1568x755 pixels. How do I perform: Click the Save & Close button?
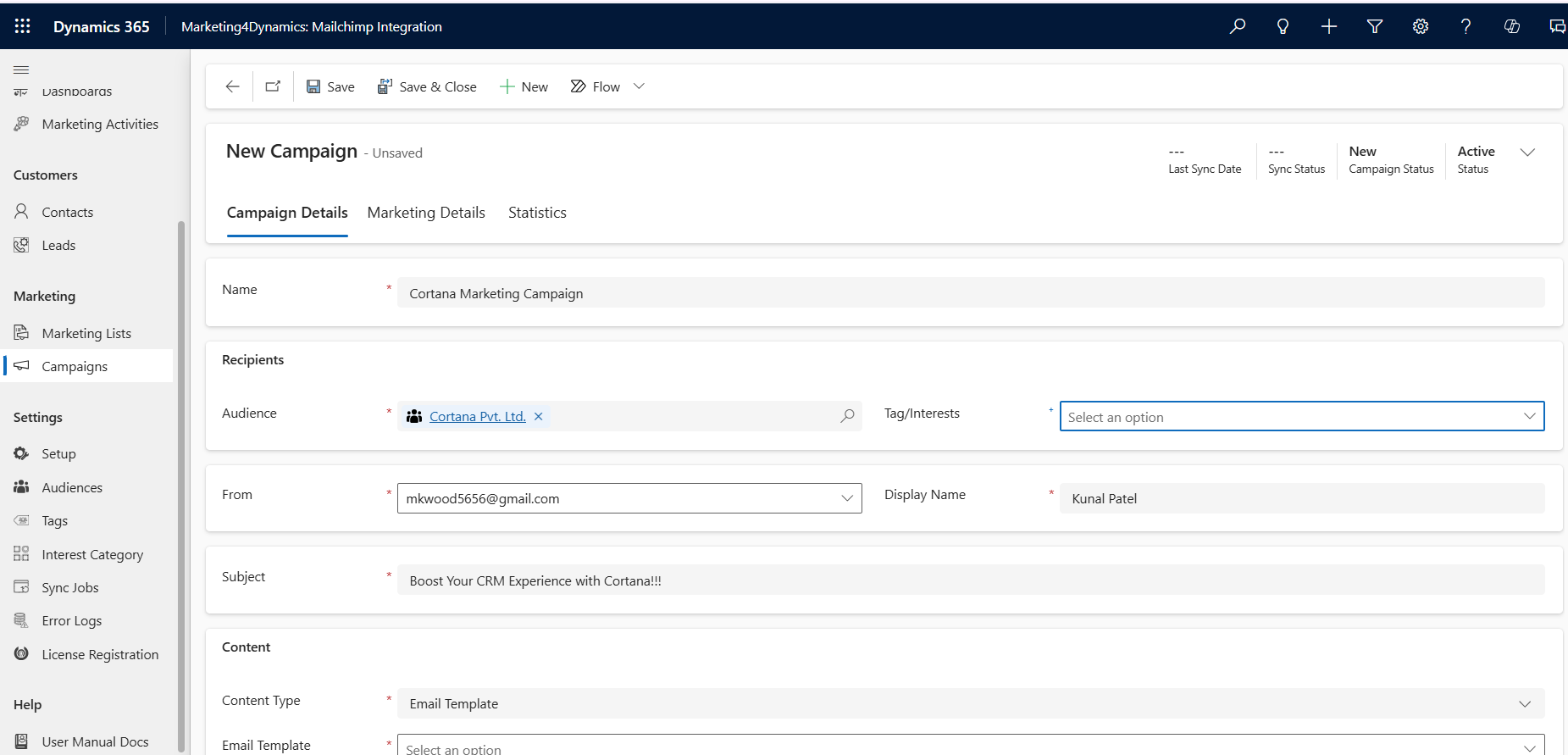tap(427, 86)
